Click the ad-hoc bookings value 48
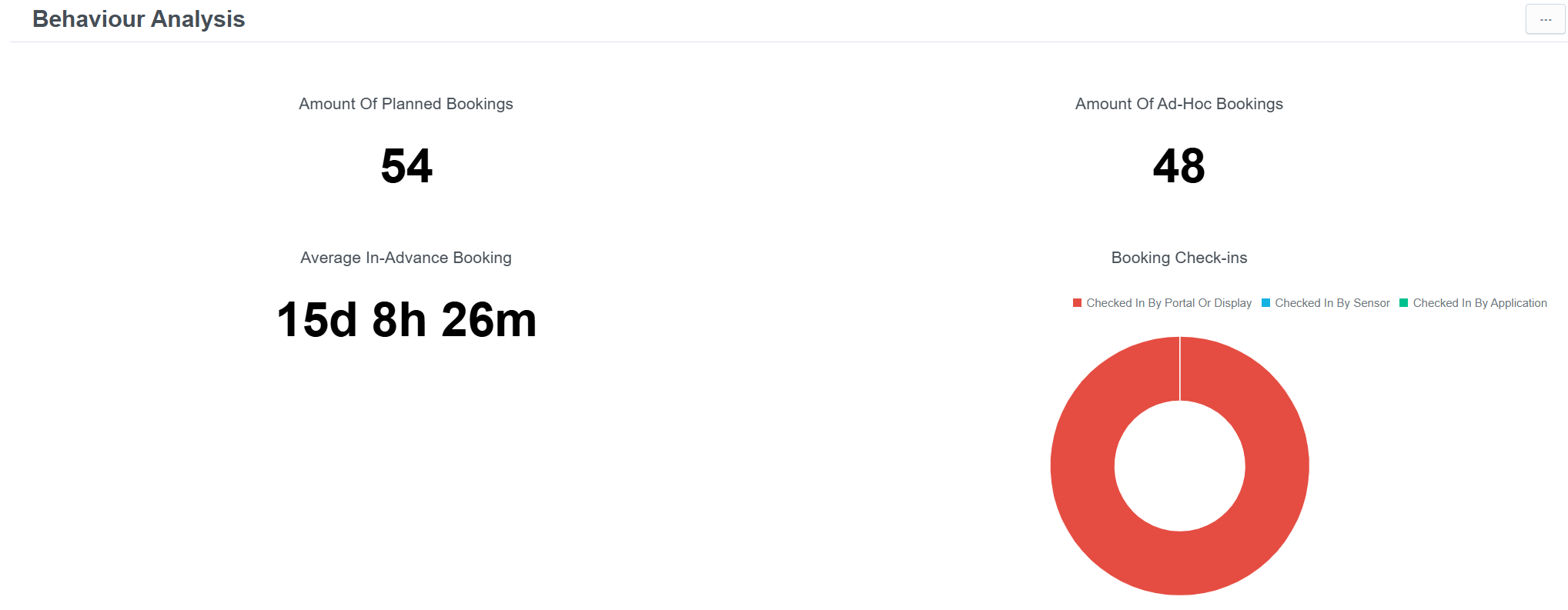Image resolution: width=1568 pixels, height=610 pixels. (x=1179, y=166)
